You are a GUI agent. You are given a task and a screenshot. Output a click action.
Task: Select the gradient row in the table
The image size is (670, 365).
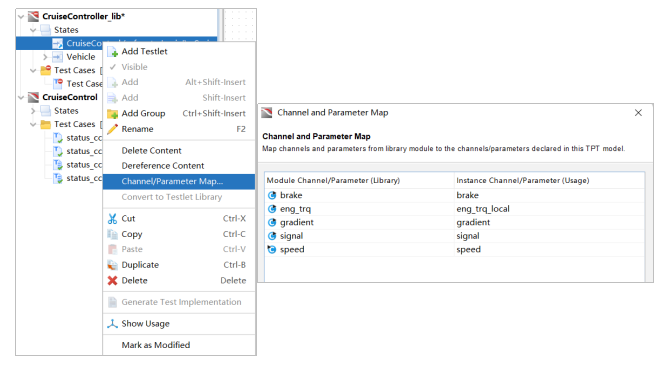click(455, 222)
